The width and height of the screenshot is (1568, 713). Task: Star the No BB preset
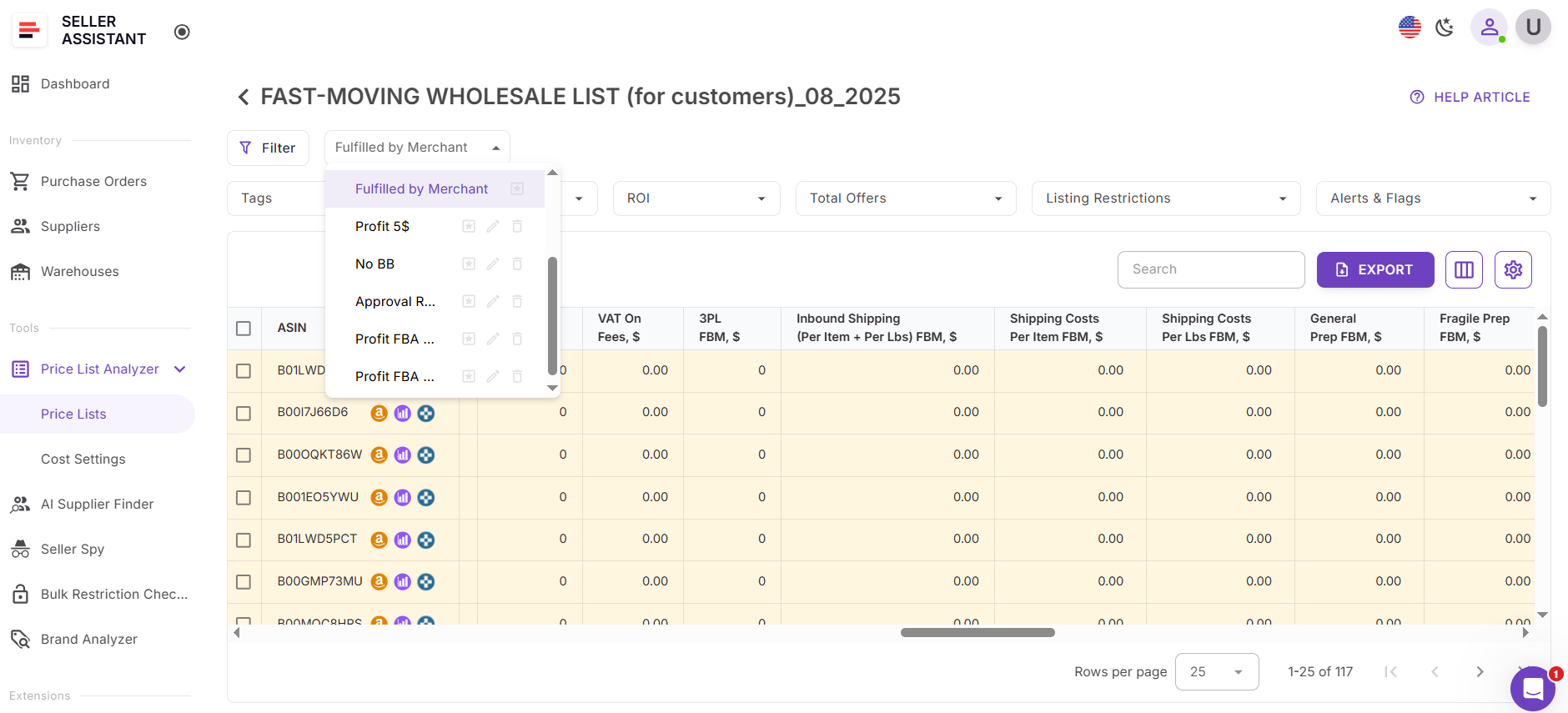(469, 264)
